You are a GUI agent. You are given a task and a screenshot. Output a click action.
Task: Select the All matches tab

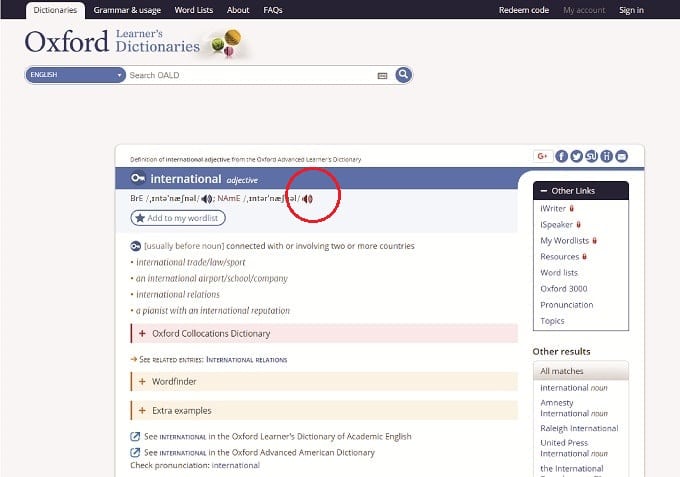581,371
